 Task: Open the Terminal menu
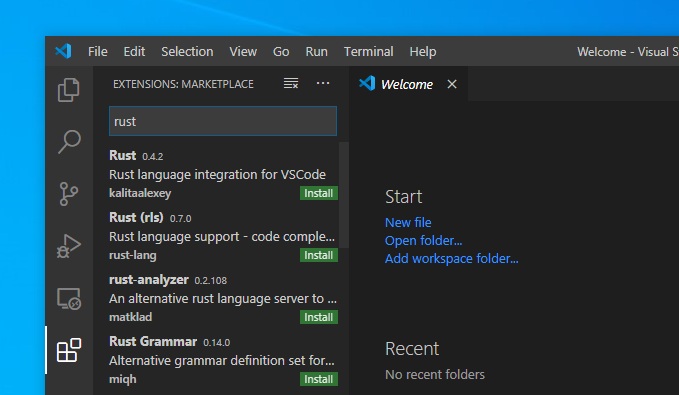tap(369, 52)
